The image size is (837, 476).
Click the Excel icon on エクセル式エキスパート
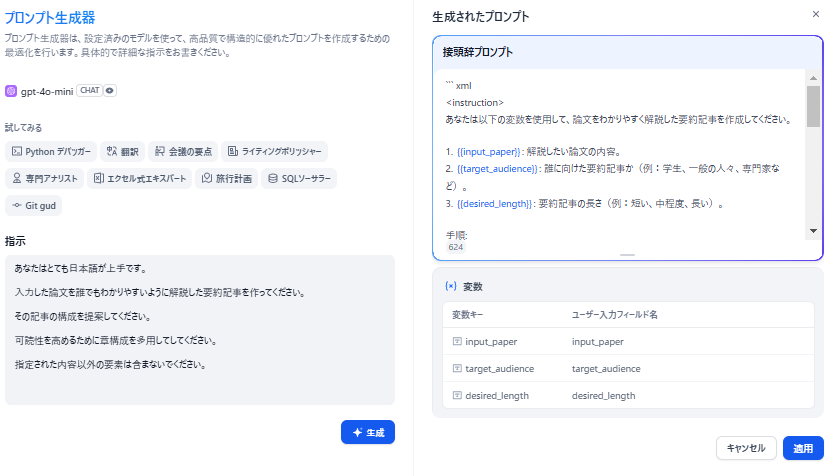99,178
